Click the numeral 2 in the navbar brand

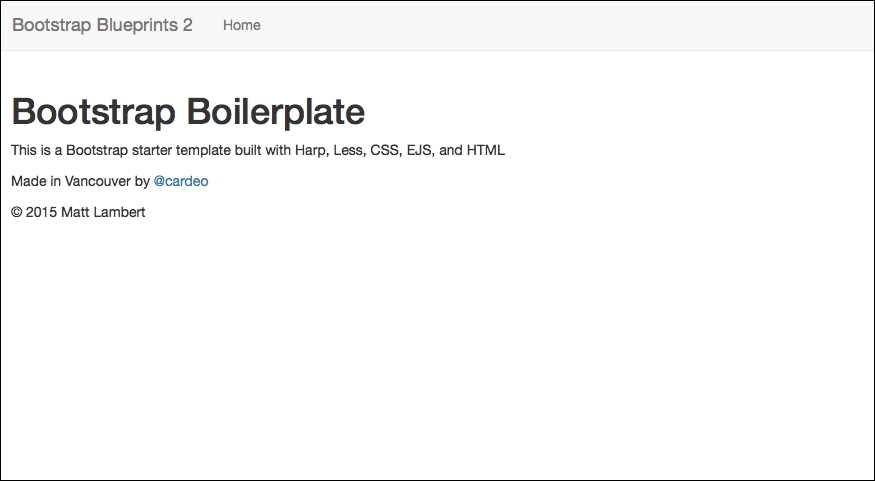(188, 25)
